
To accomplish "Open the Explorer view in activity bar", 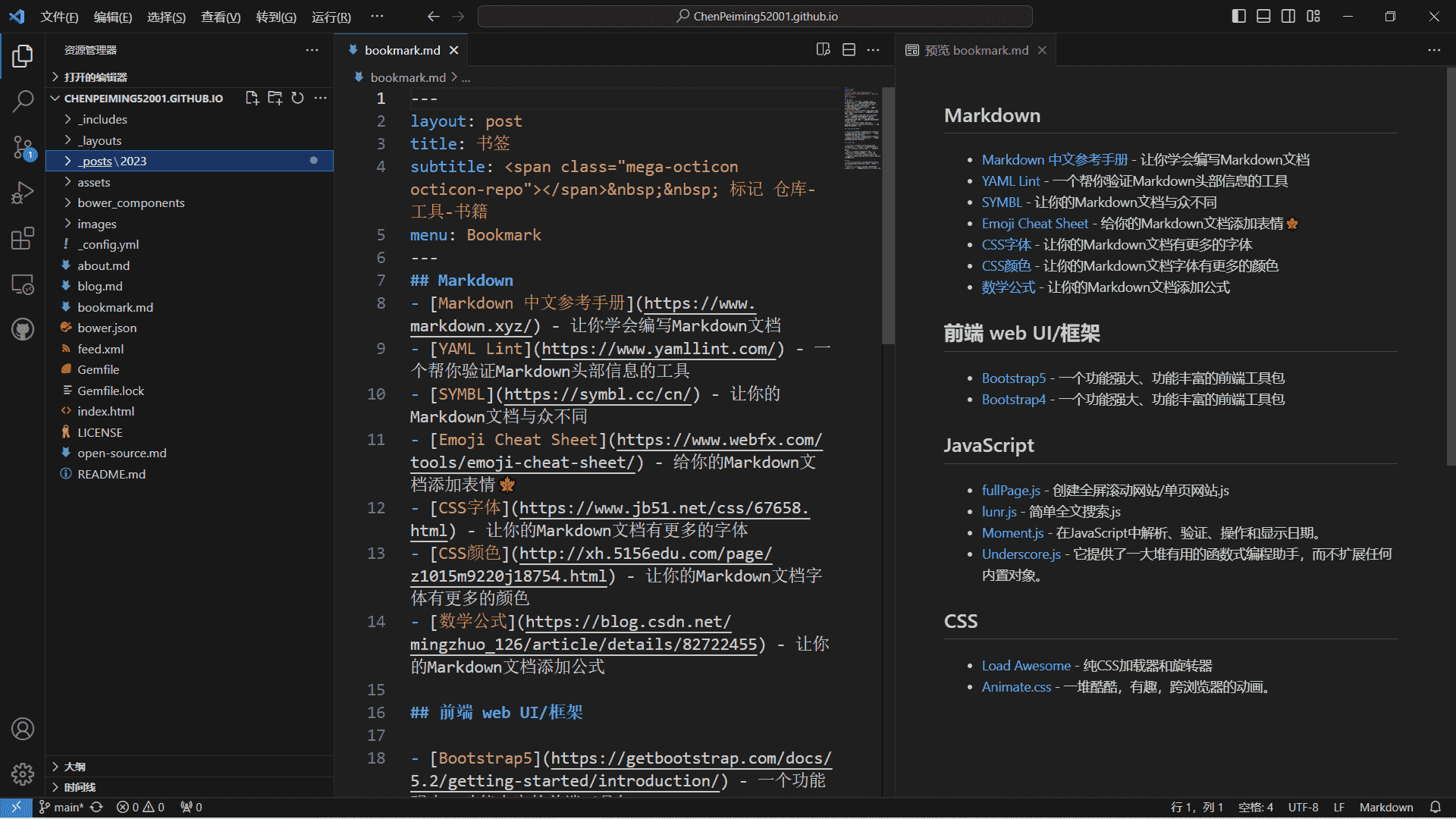I will coord(23,55).
